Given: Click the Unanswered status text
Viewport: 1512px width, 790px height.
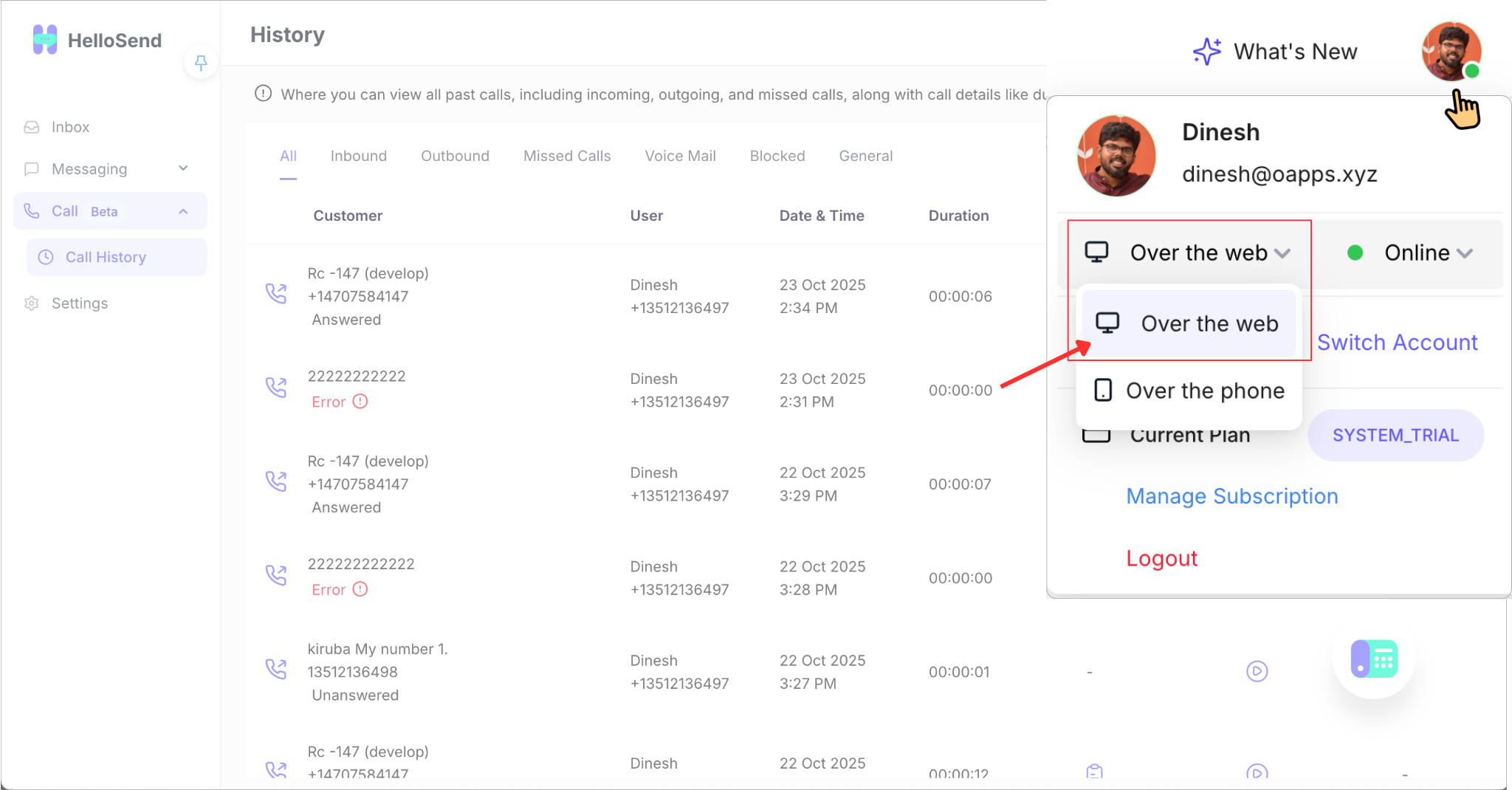Looking at the screenshot, I should [x=355, y=695].
